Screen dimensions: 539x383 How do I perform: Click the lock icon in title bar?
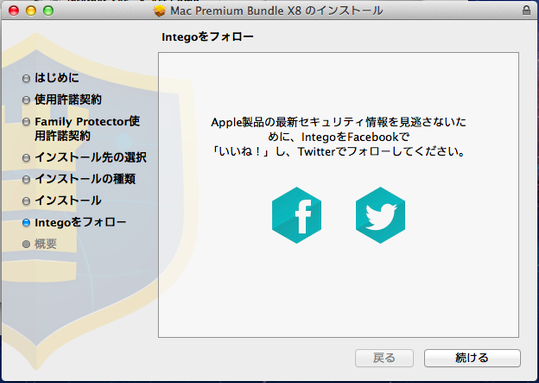pyautogui.click(x=526, y=10)
